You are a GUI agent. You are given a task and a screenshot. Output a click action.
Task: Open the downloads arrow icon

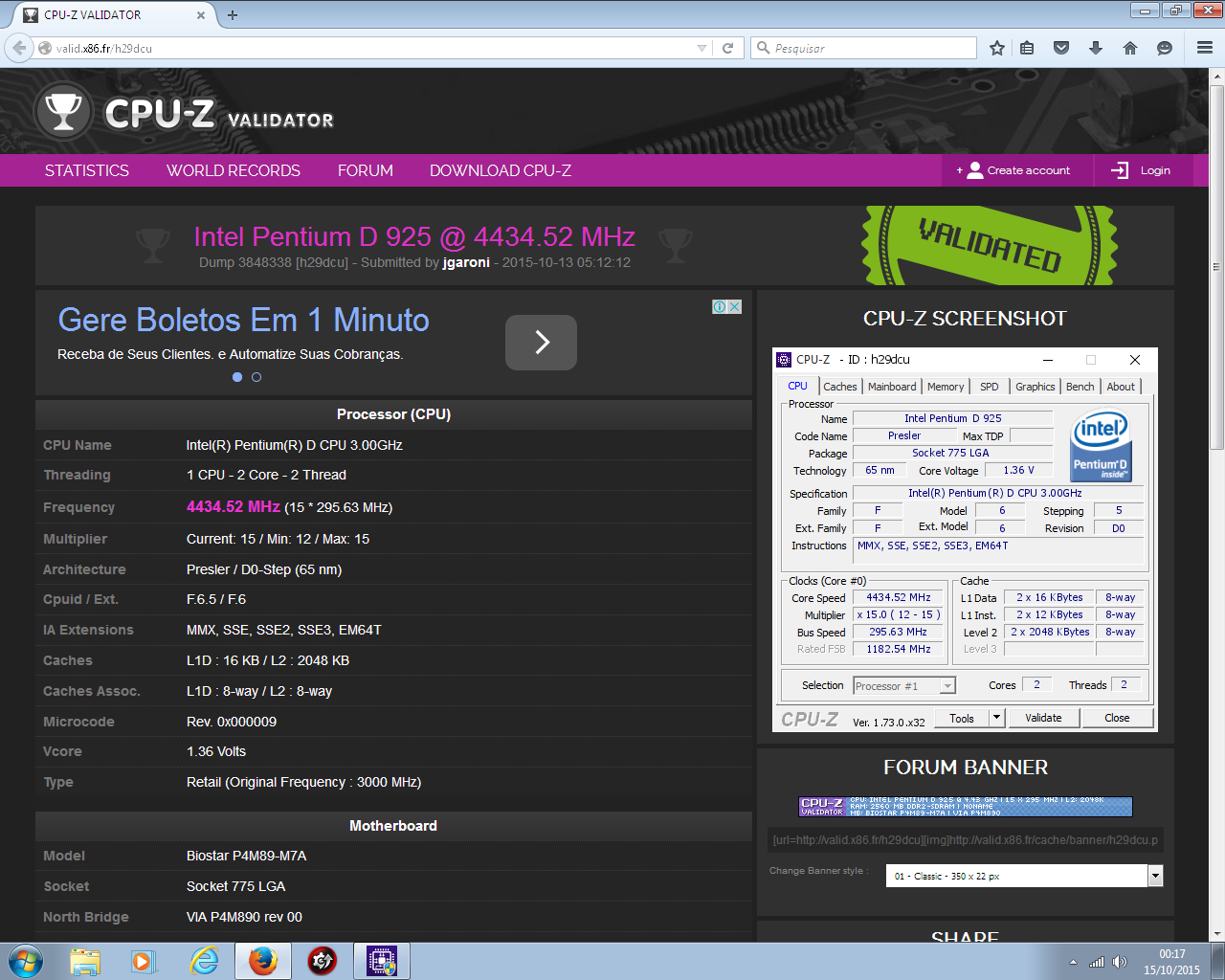pyautogui.click(x=1096, y=48)
